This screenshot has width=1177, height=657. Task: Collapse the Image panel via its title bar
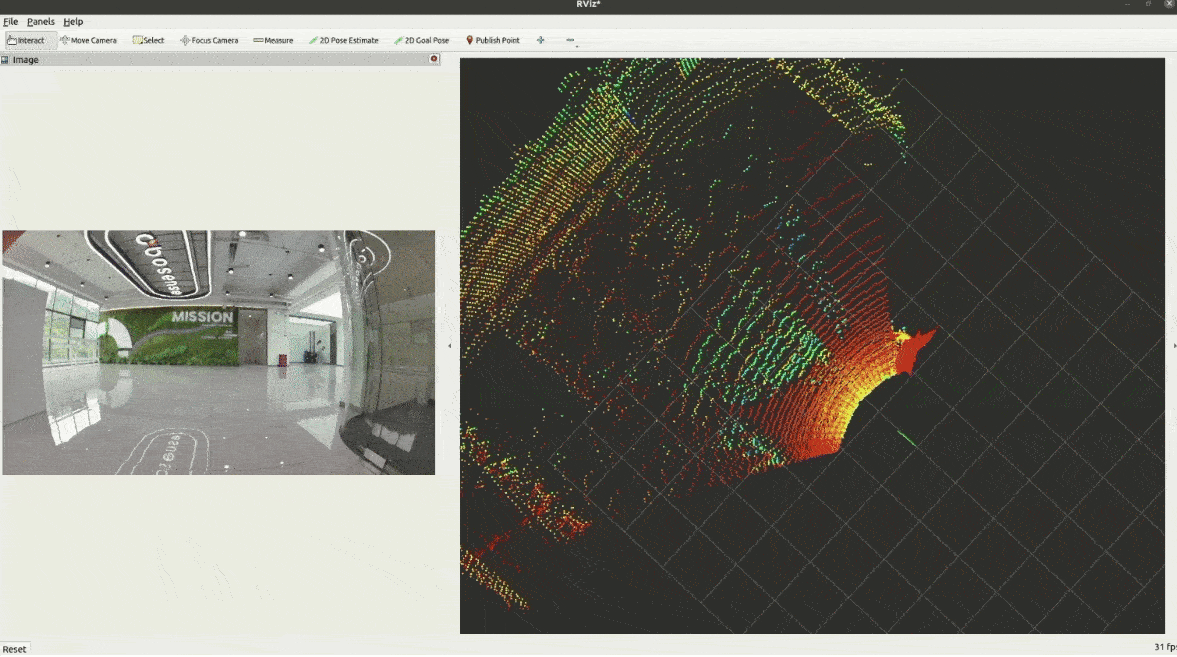(200, 59)
